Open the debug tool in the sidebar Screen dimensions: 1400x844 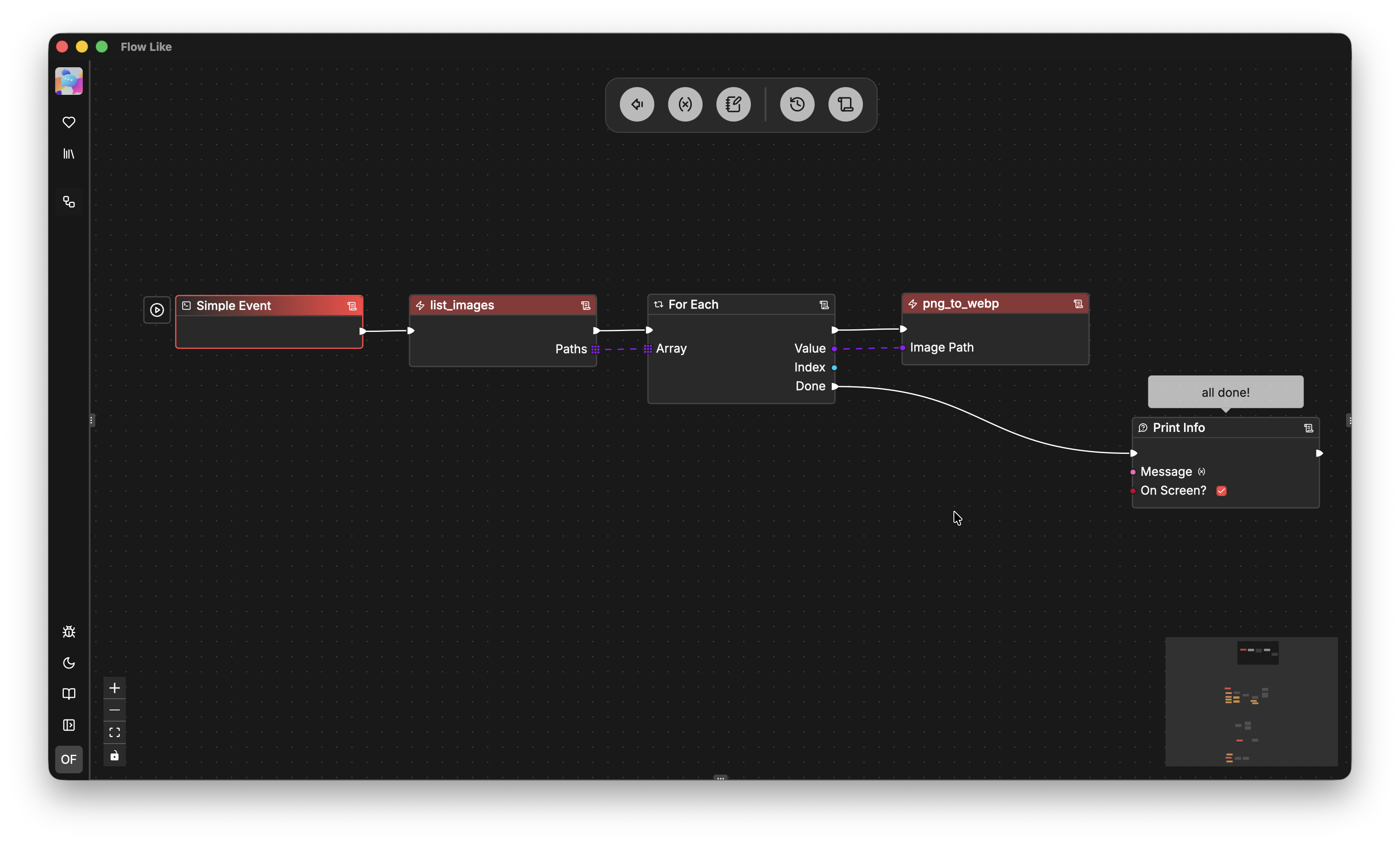[69, 631]
